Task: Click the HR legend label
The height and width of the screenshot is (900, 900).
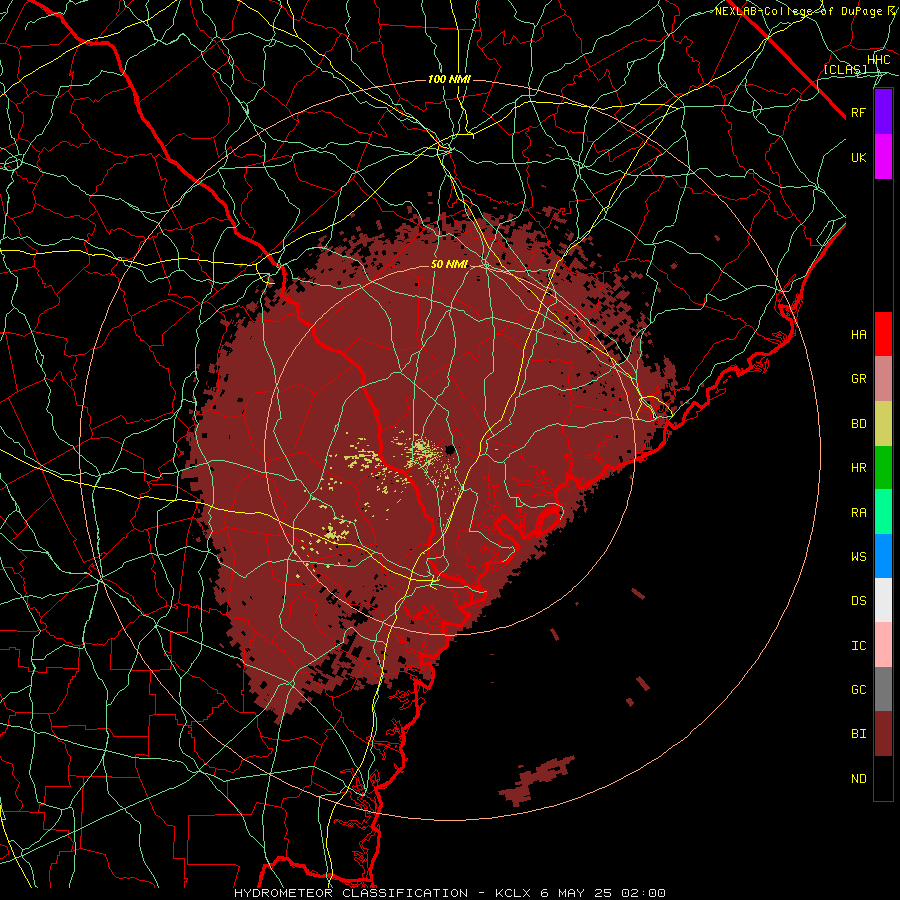Action: (859, 468)
